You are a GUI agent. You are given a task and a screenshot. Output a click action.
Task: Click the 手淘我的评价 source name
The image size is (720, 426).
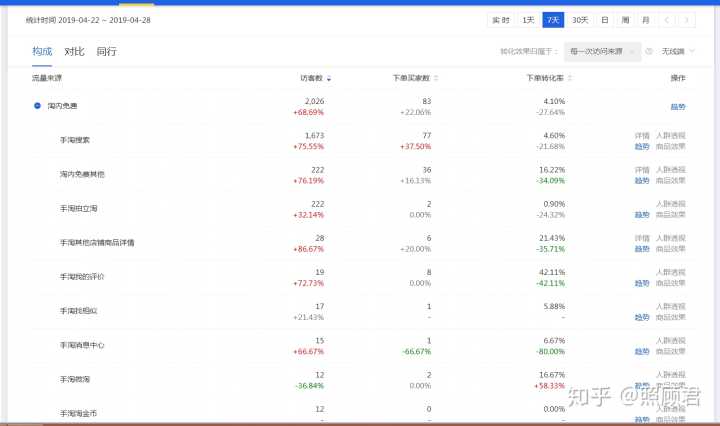coord(82,276)
